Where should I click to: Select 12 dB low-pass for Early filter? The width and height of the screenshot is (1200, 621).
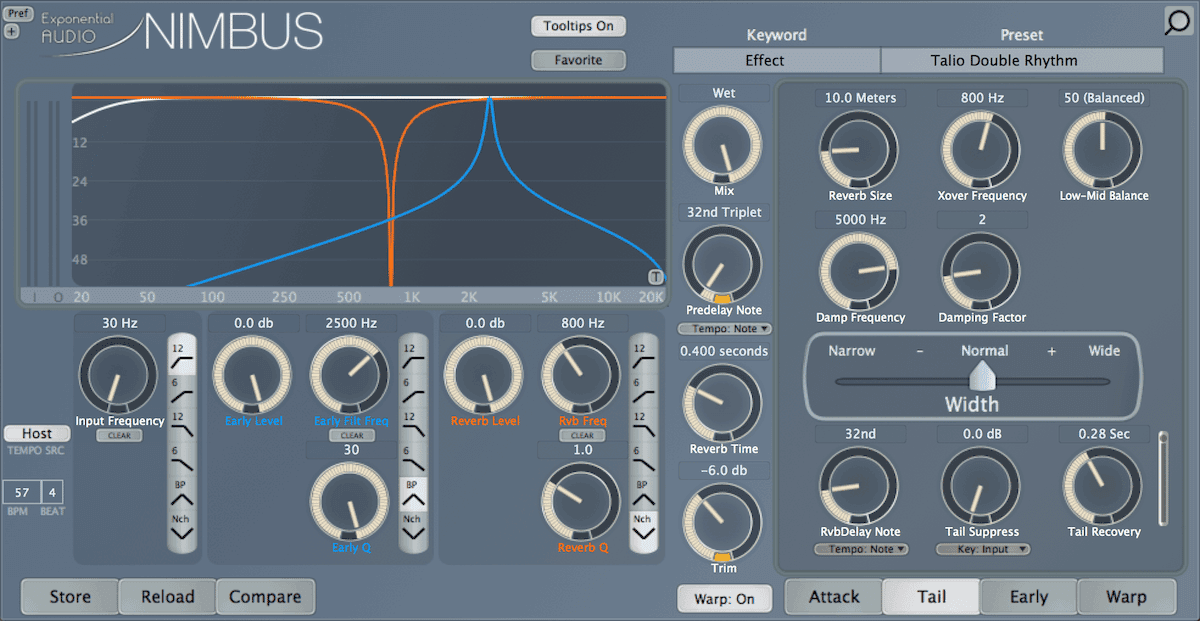(411, 424)
